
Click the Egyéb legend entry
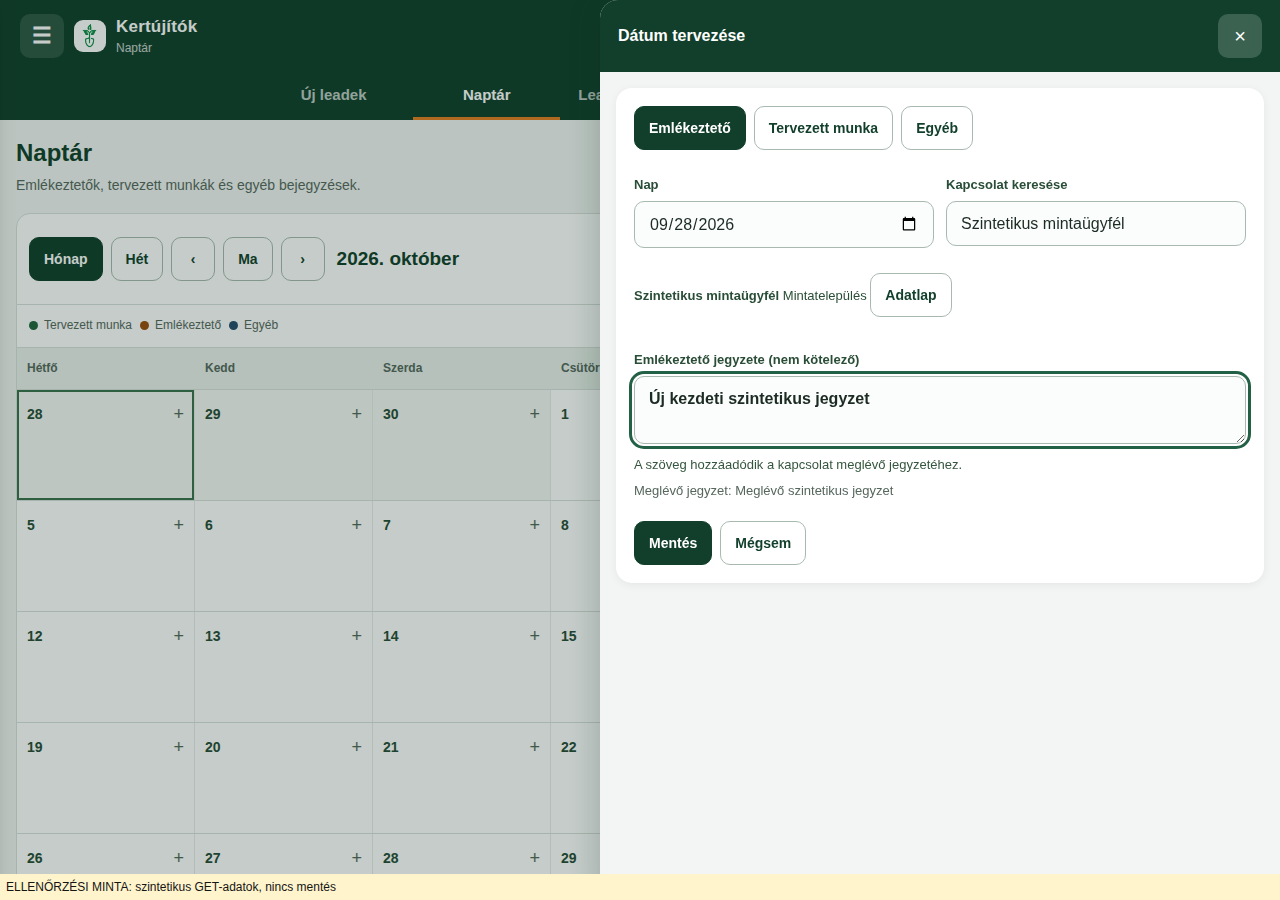(x=254, y=325)
